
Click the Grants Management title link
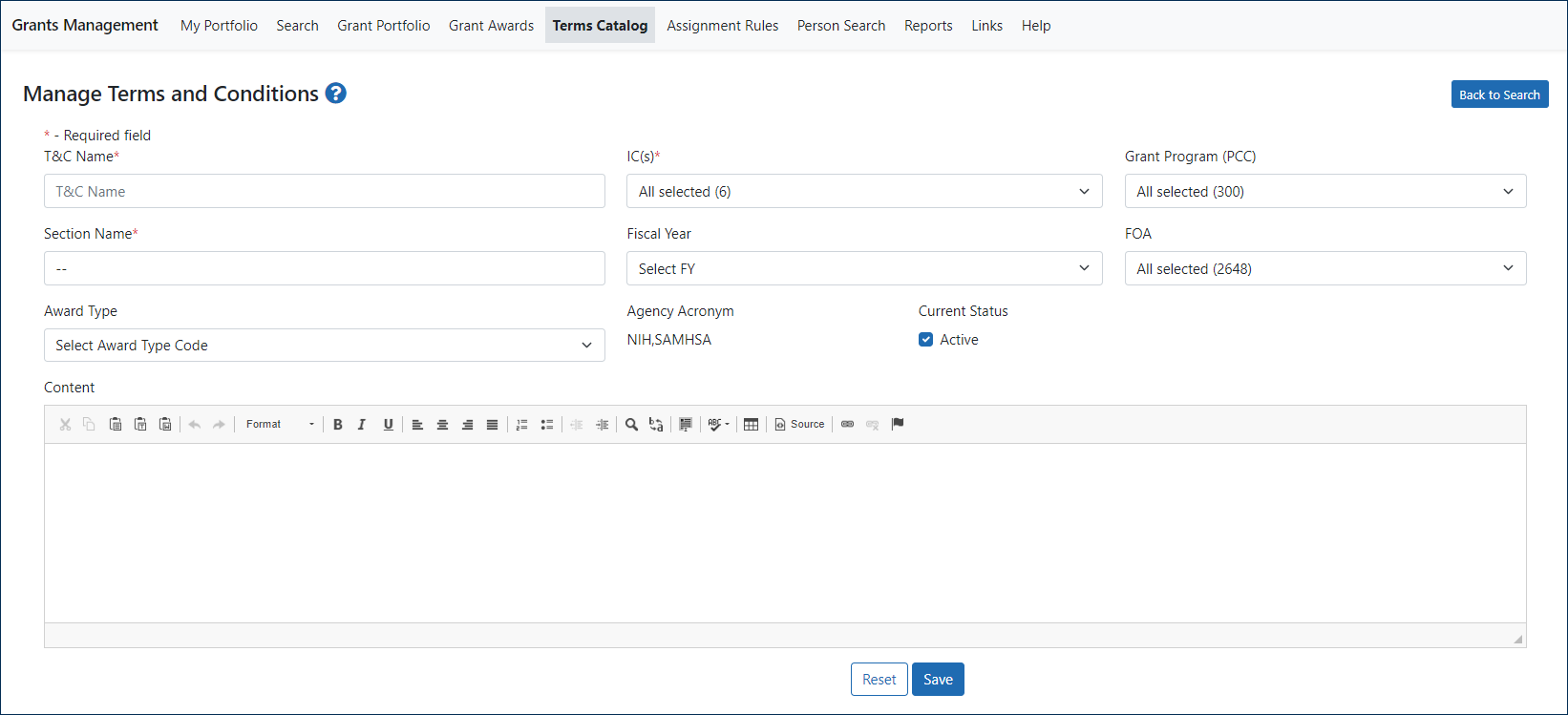pyautogui.click(x=85, y=25)
